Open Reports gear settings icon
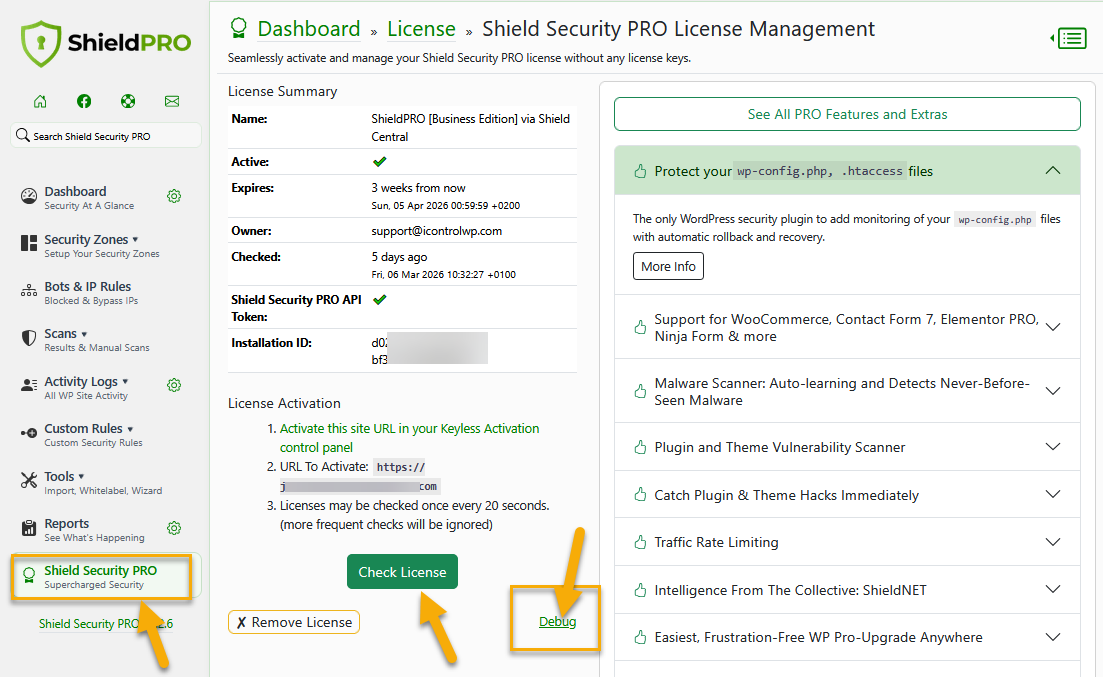Screen dimensions: 1103x677 coord(174,528)
